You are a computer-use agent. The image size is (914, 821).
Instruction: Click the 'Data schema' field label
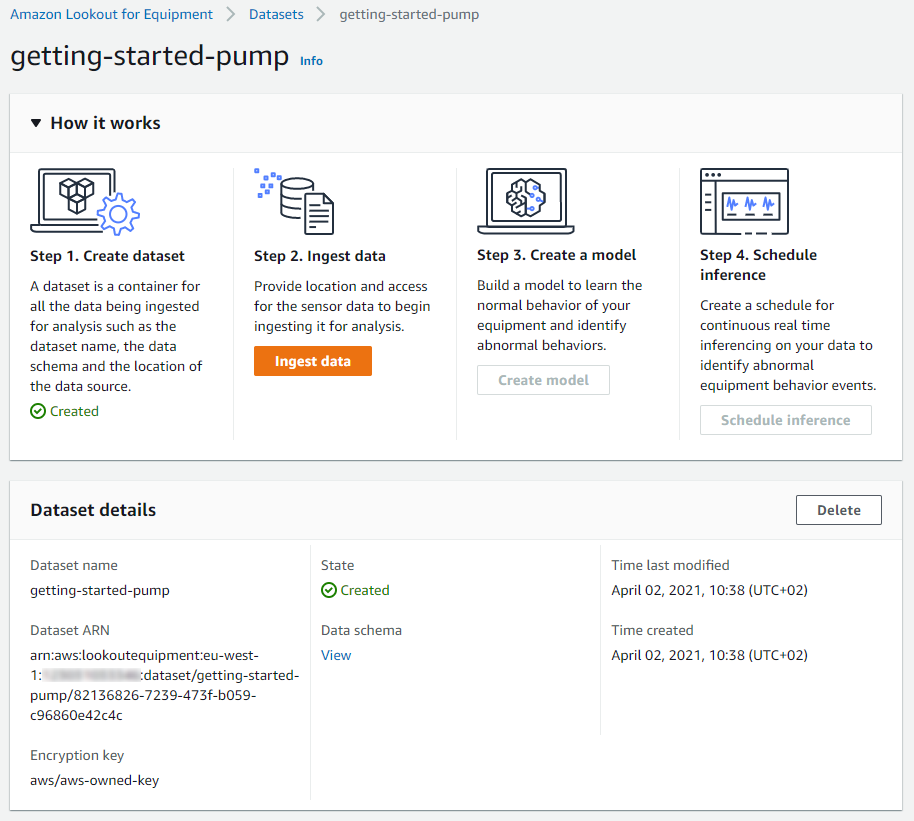(361, 630)
